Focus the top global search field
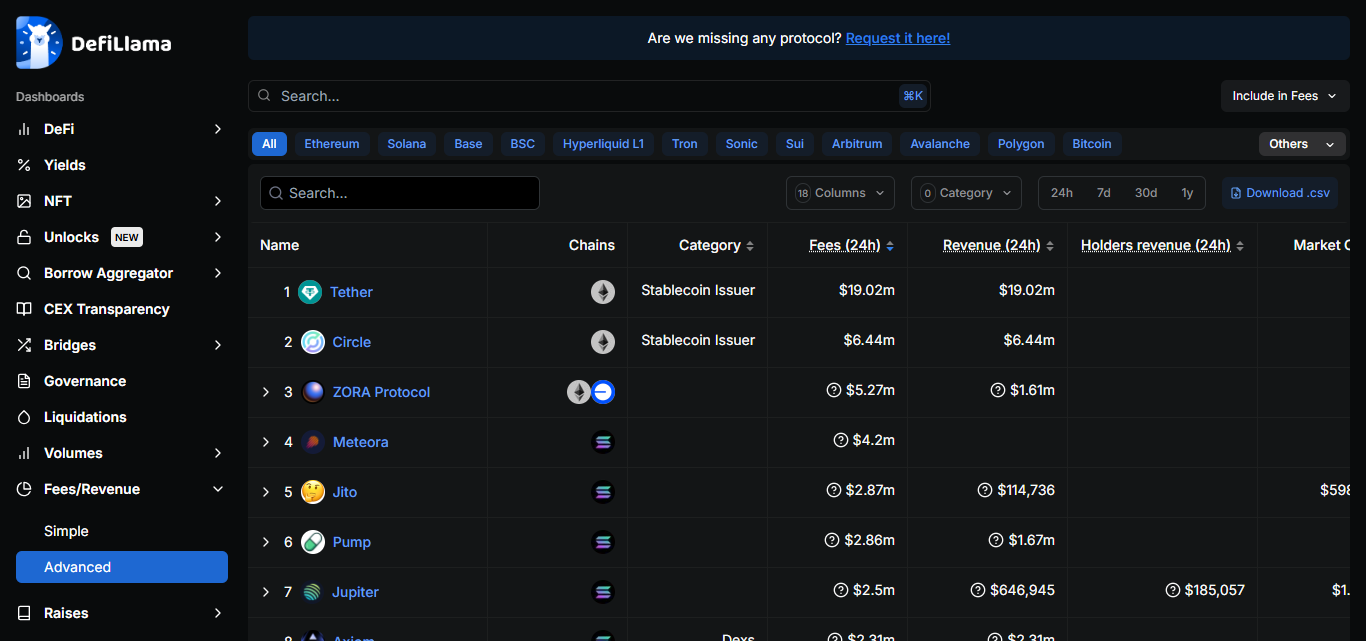 click(589, 96)
